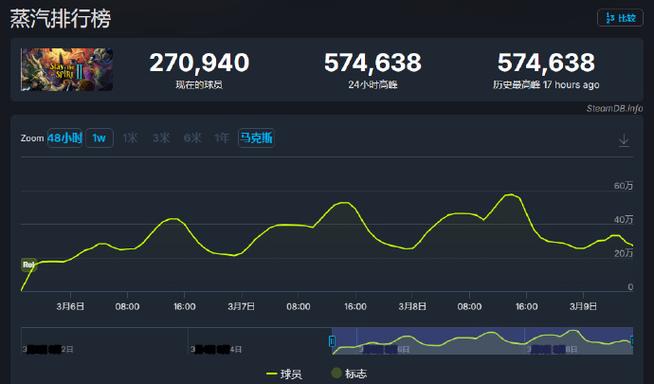Click the 3月6日 axis label
The width and height of the screenshot is (654, 384).
[x=70, y=306]
